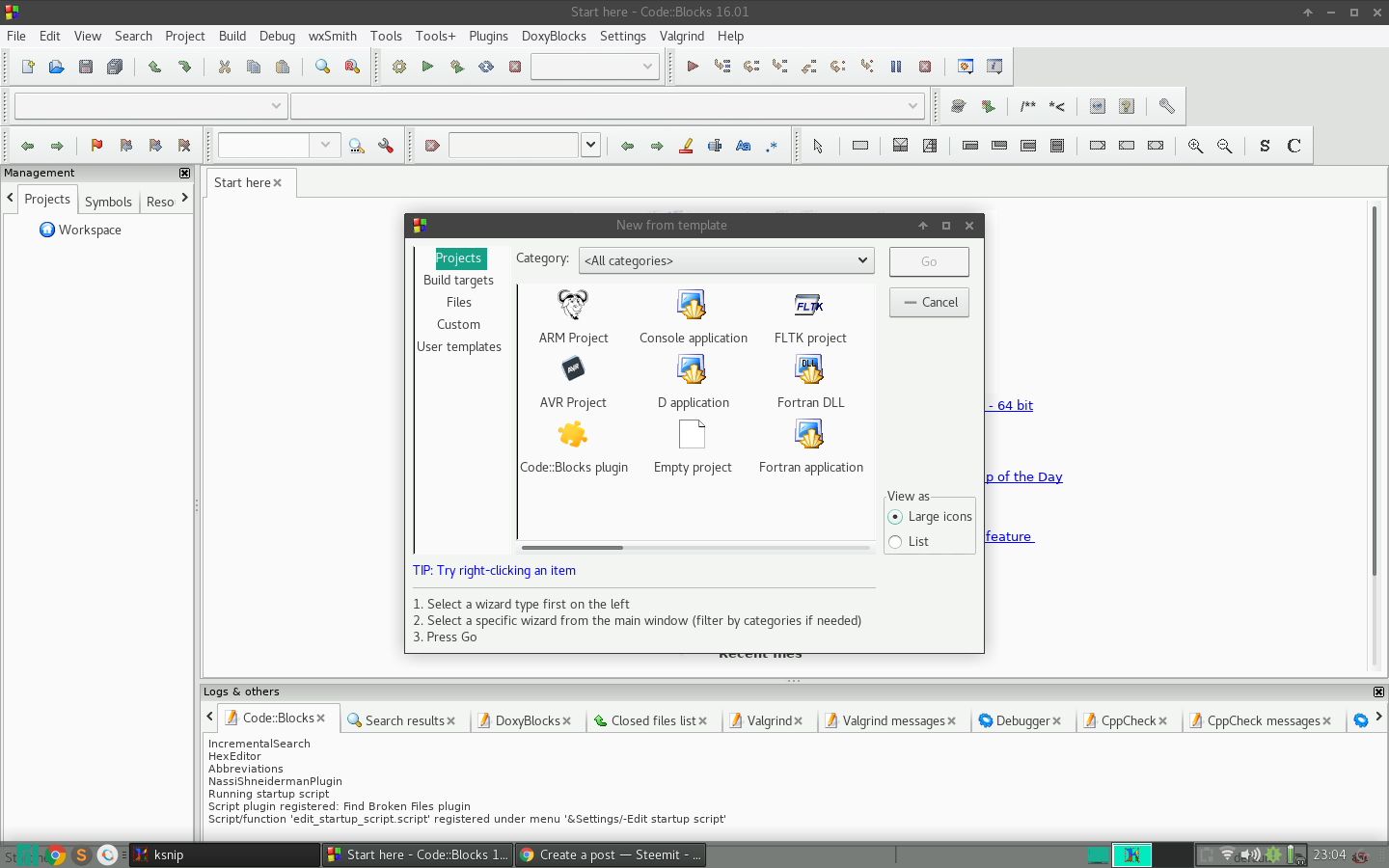Click the Save all files icon
1389x868 pixels.
(115, 67)
